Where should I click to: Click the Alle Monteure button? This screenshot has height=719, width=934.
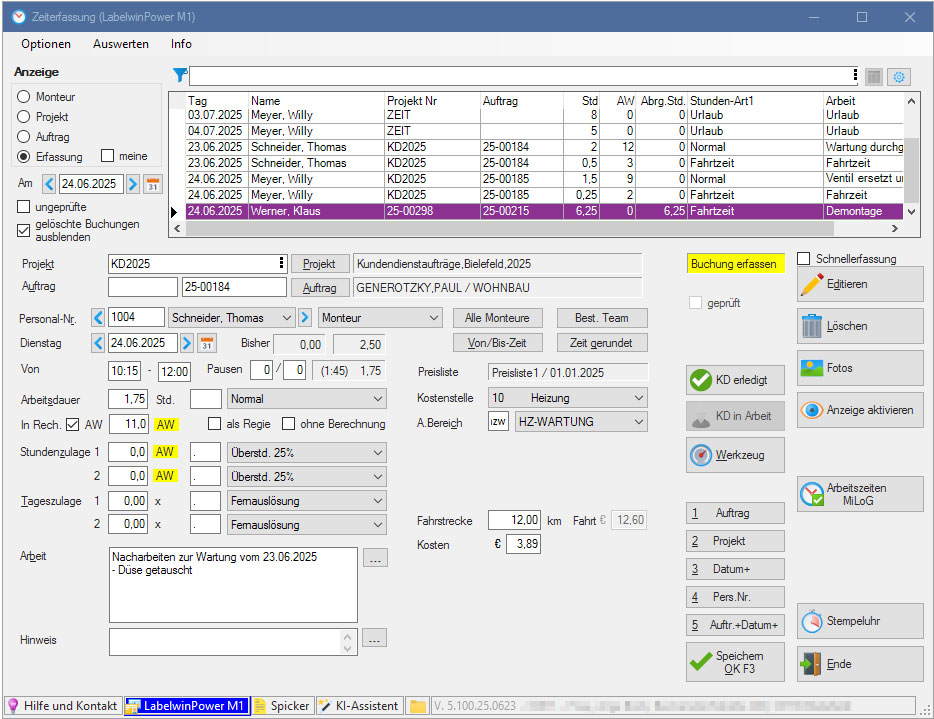point(497,318)
